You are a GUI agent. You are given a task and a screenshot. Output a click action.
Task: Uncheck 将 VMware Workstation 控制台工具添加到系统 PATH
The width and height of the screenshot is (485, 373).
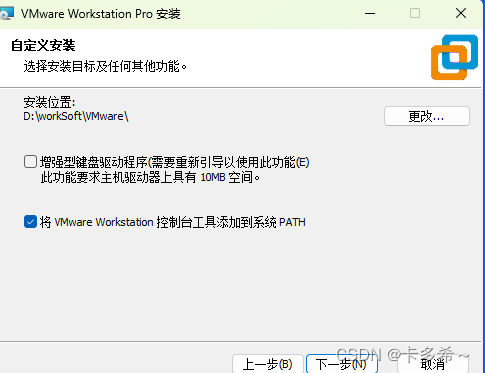click(x=30, y=222)
